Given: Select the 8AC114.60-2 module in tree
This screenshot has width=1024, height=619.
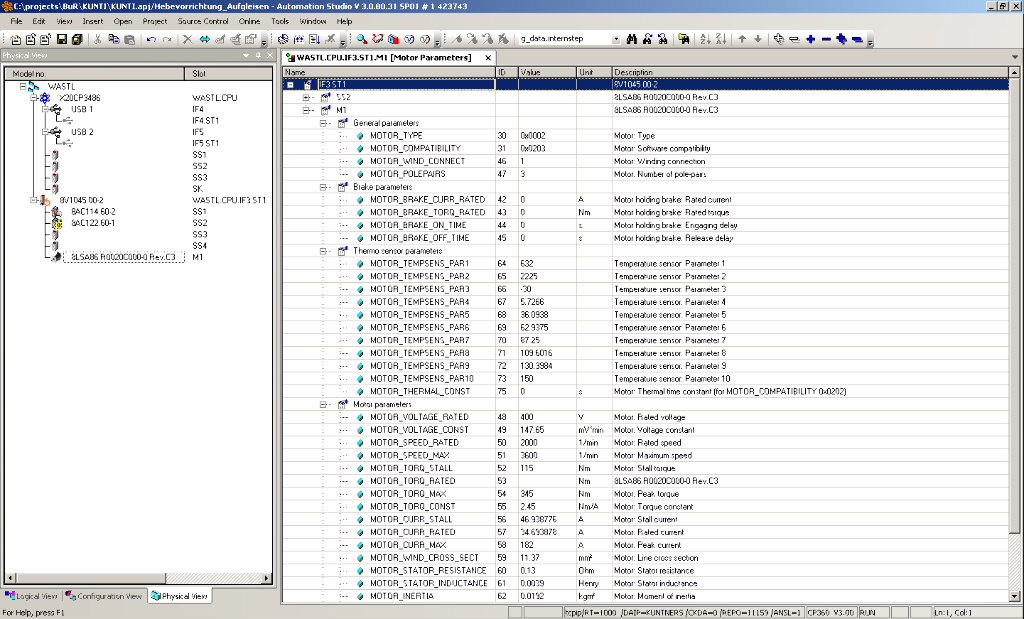Looking at the screenshot, I should (93, 212).
